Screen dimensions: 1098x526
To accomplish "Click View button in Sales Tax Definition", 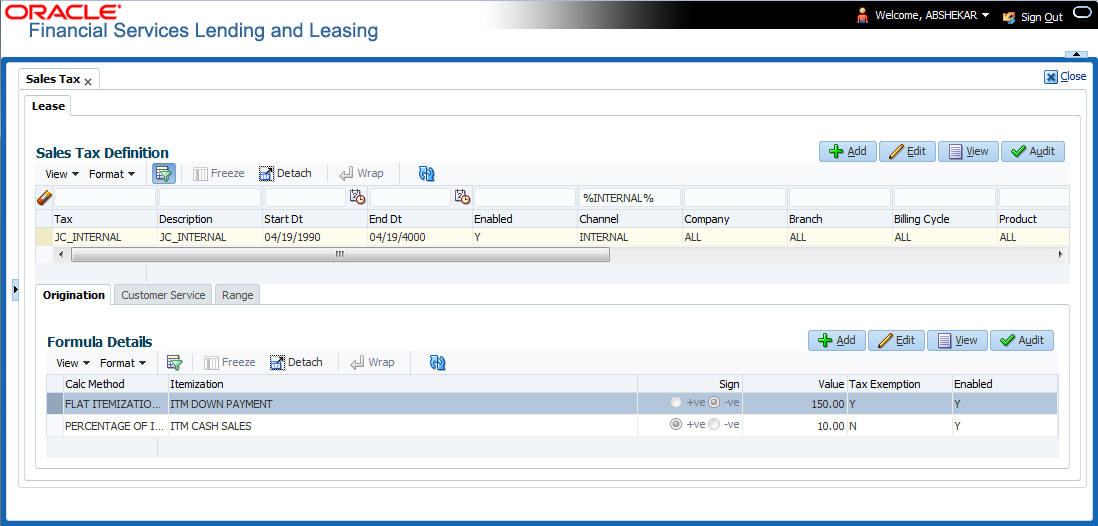I will pos(968,151).
